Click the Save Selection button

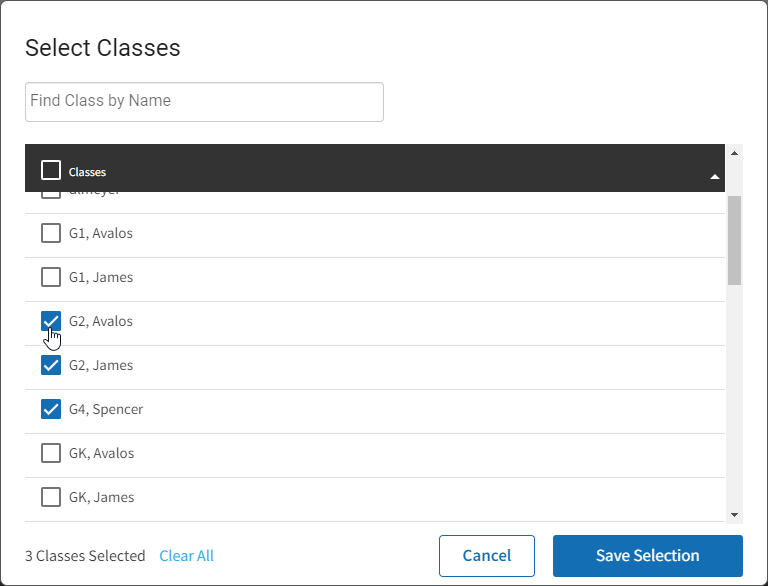point(647,556)
